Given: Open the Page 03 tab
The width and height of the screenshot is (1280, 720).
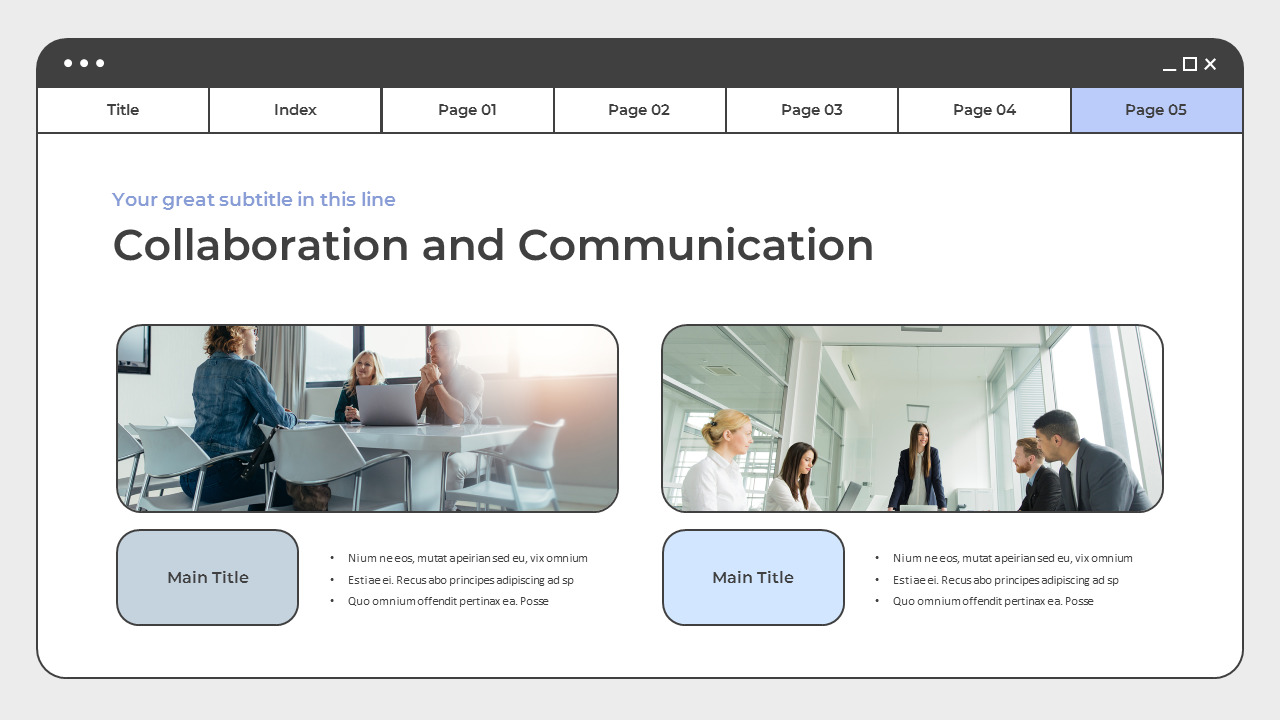Looking at the screenshot, I should (x=811, y=110).
